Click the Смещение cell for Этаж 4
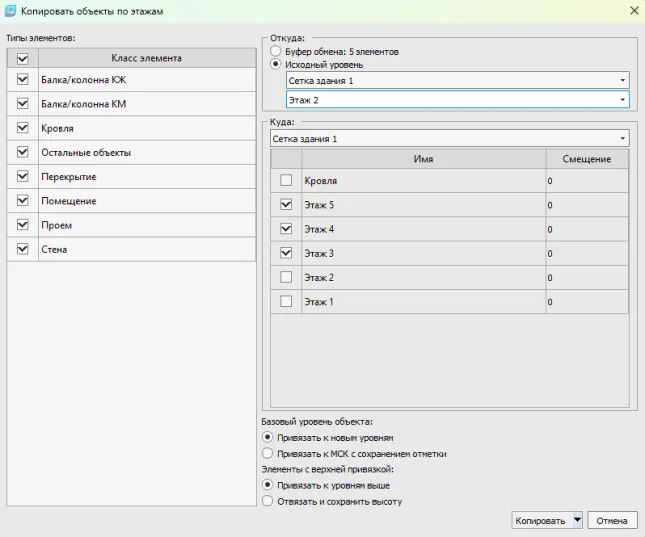The width and height of the screenshot is (645, 537). 586,229
